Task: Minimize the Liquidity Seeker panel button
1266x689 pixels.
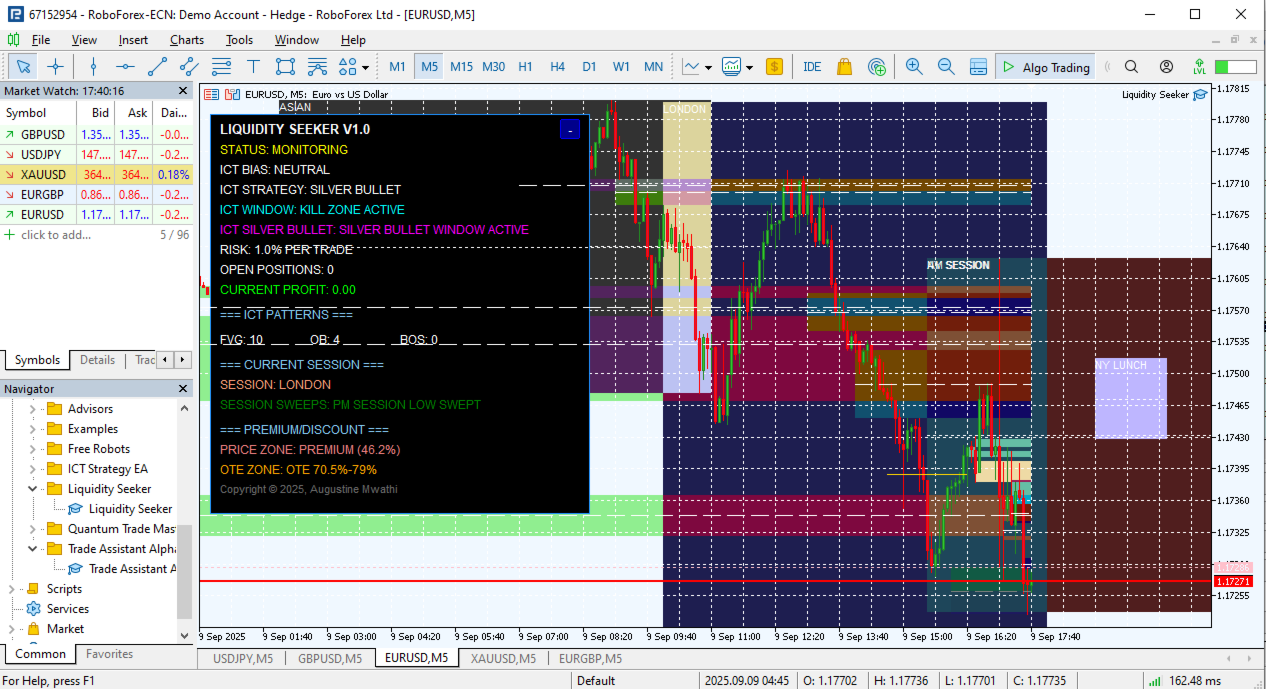Action: click(x=569, y=130)
